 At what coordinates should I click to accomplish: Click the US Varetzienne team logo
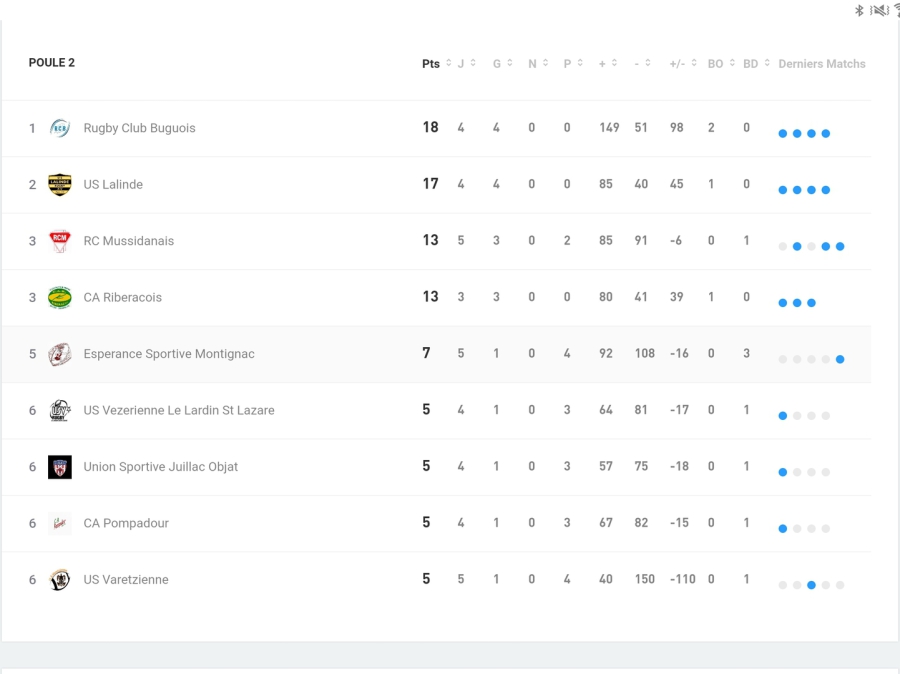(60, 580)
